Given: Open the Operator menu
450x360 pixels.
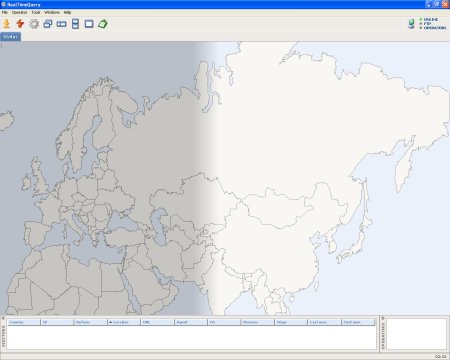Looking at the screenshot, I should tap(19, 12).
